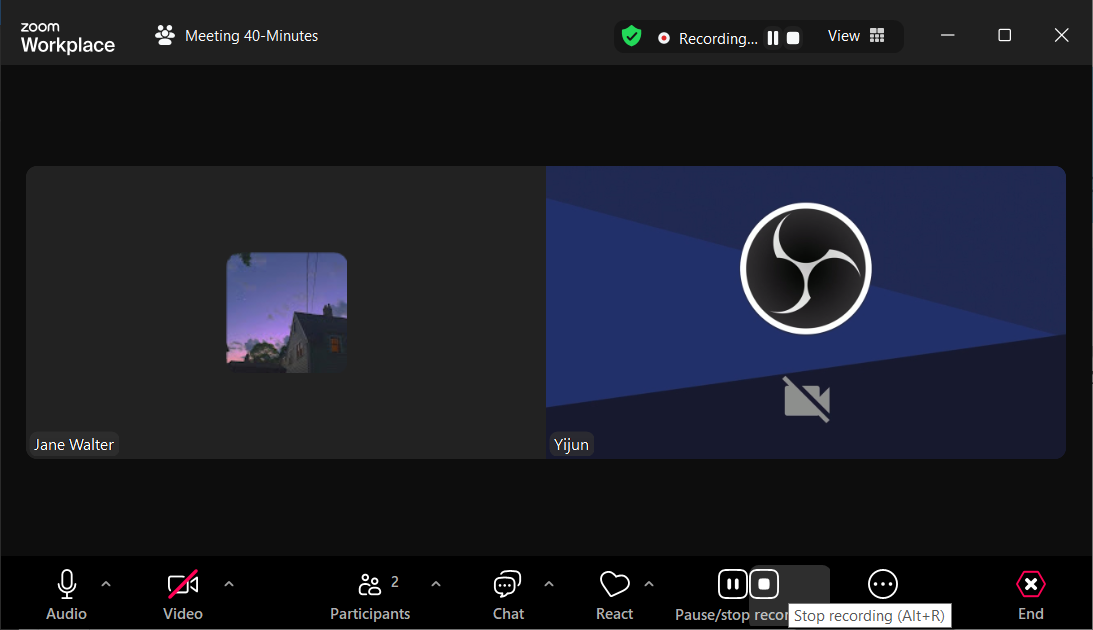
Task: Click the Meeting 40-Minutes title
Action: [x=251, y=36]
